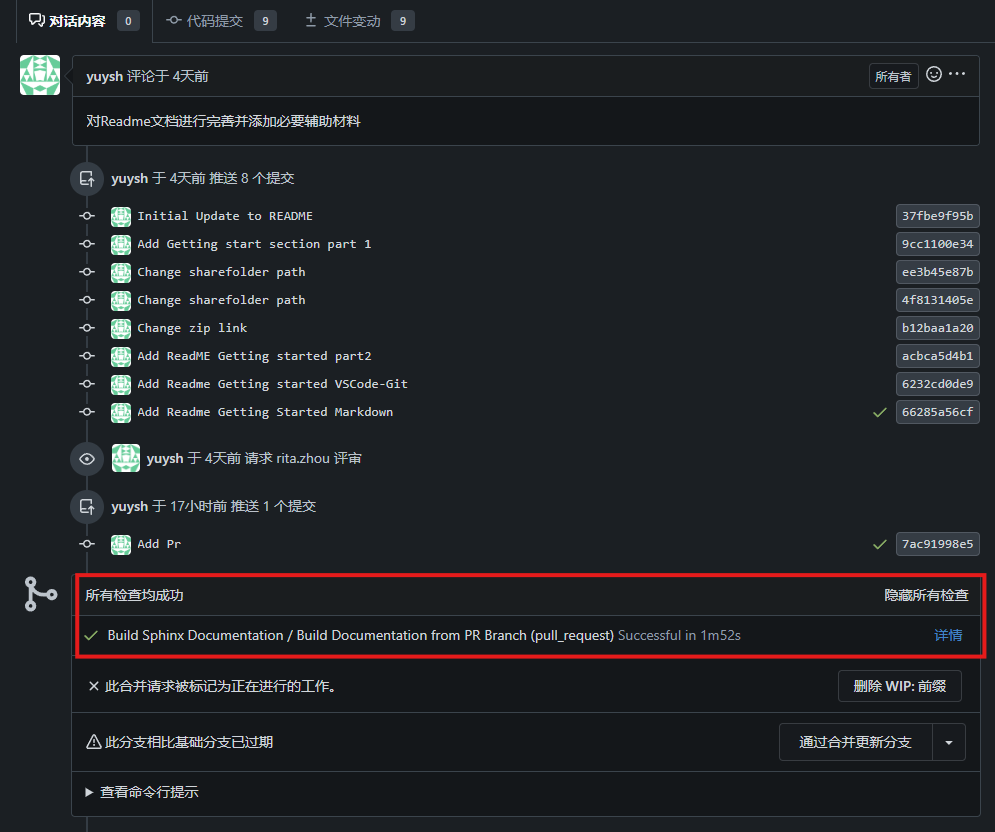Click the 所有者 owner badge

(x=893, y=77)
